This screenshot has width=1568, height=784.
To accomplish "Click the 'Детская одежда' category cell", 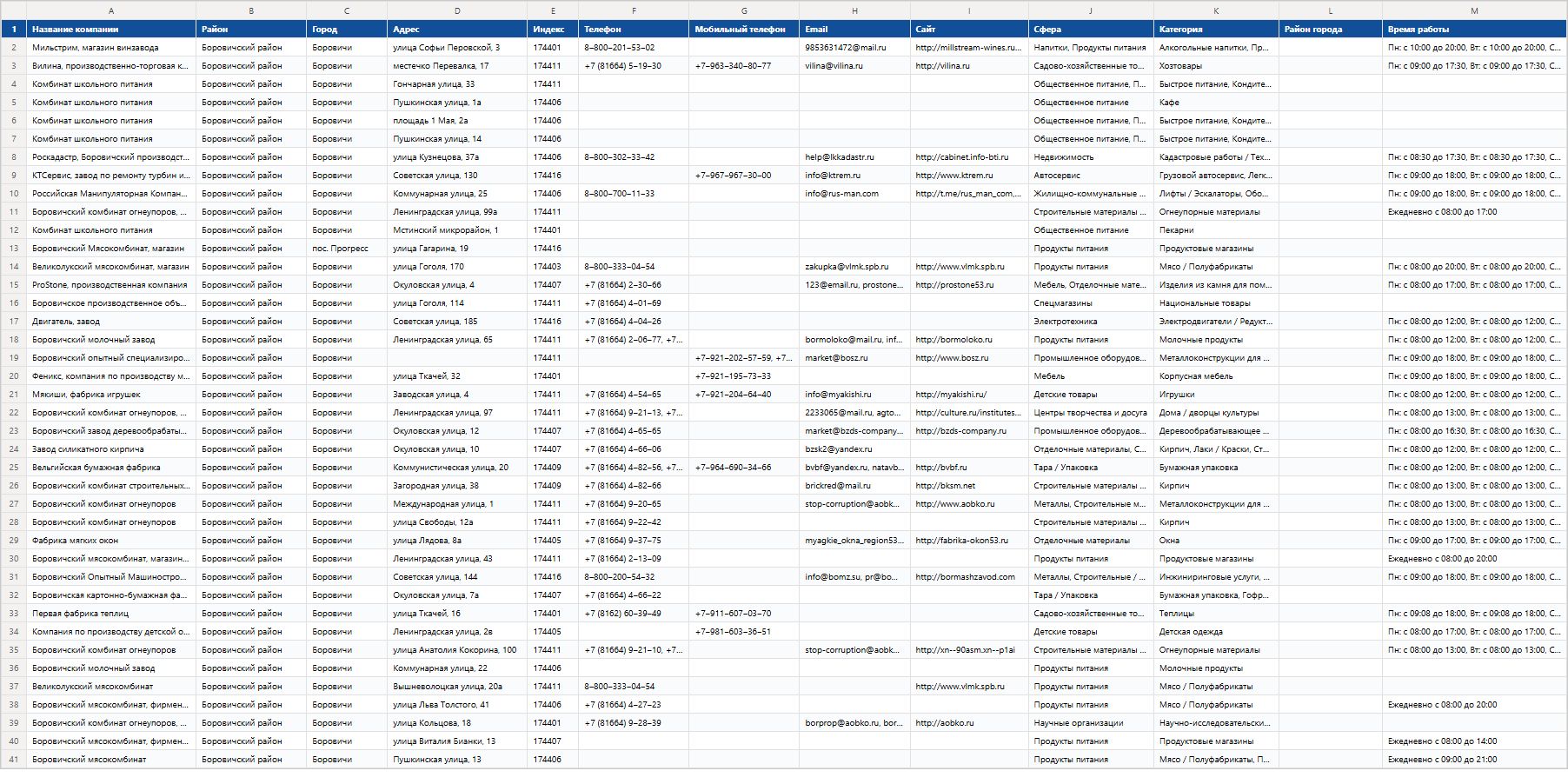I will (x=1216, y=632).
